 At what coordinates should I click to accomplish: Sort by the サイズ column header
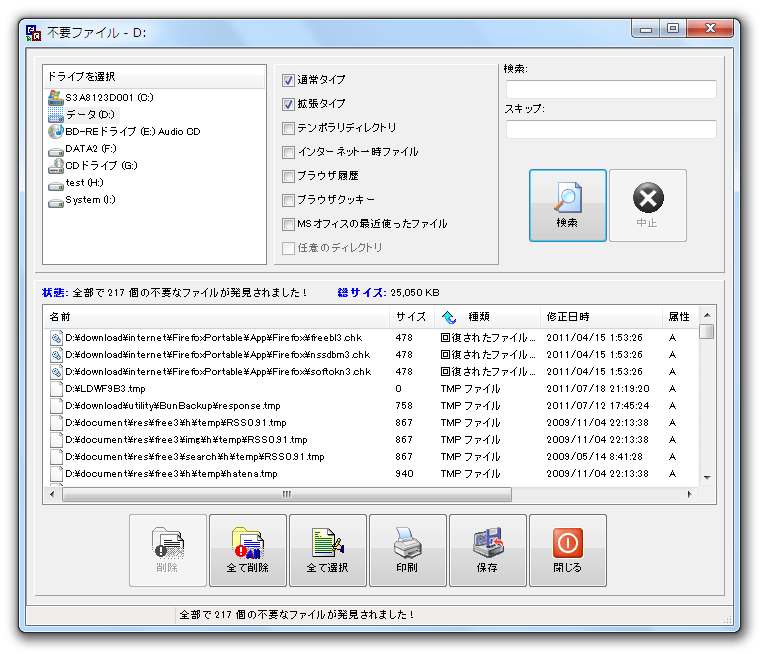[x=412, y=317]
